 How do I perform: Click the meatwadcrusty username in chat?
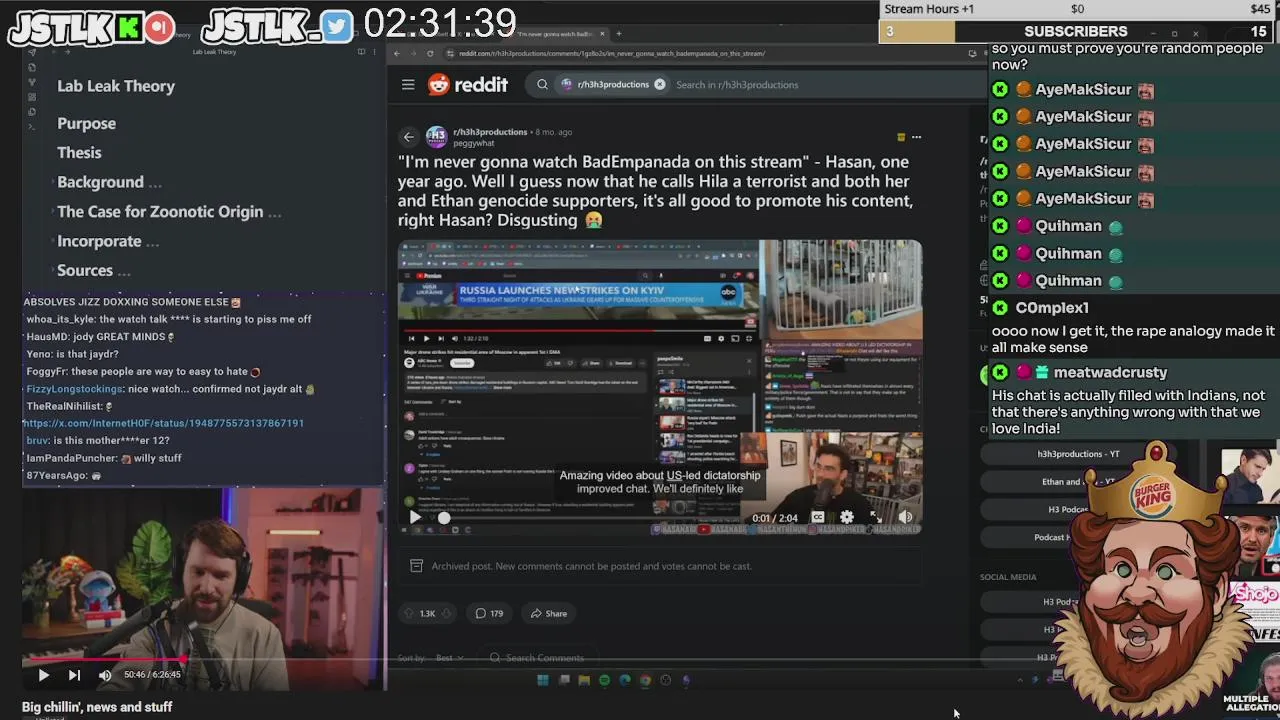tap(1110, 373)
